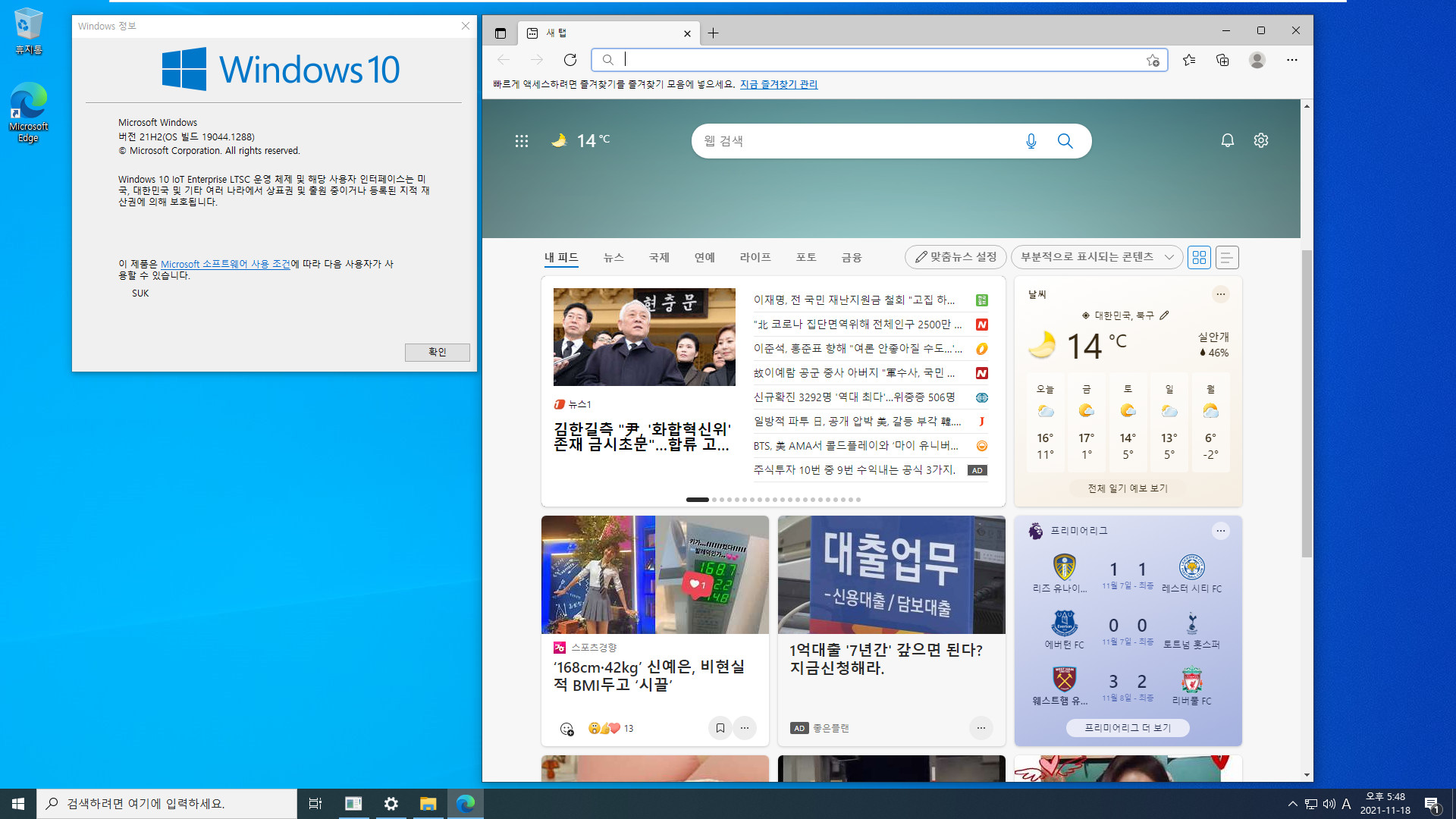Click 확인 in the Windows 정보 dialog

[x=437, y=352]
